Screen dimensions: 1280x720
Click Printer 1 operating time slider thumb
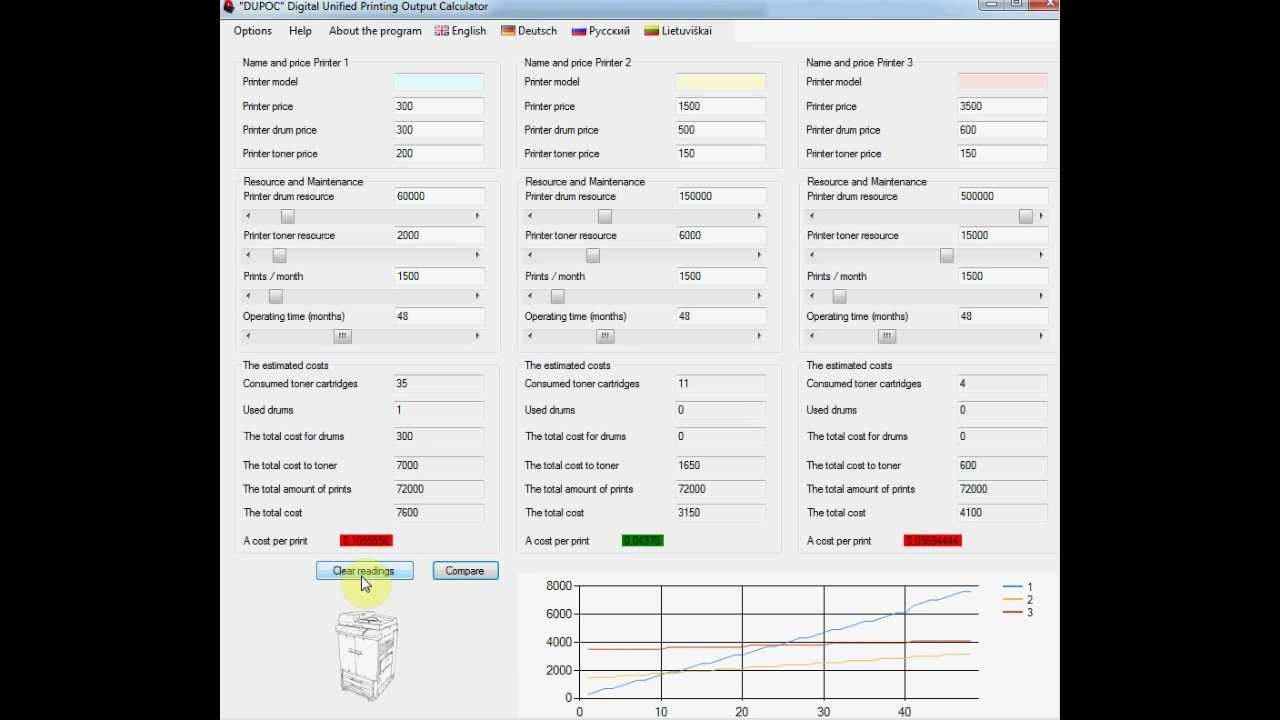(x=342, y=336)
